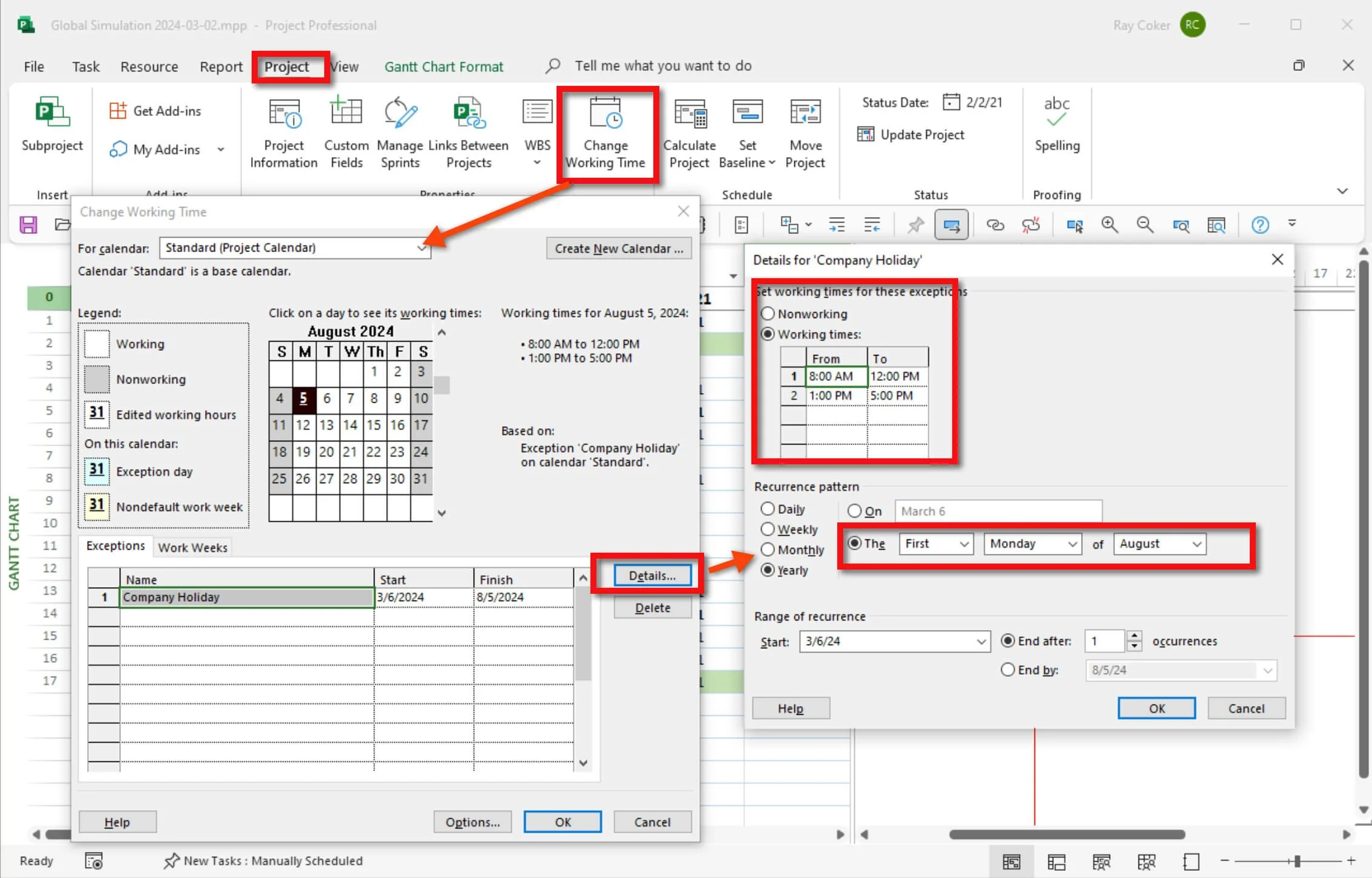The width and height of the screenshot is (1372, 878).
Task: Open Ray Coker account avatar
Action: [1192, 25]
